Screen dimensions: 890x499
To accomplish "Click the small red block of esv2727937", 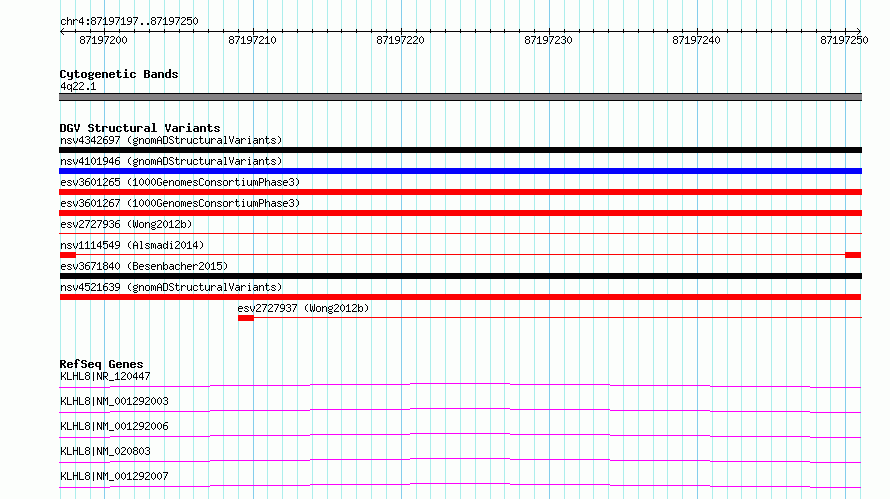I will pos(246,318).
